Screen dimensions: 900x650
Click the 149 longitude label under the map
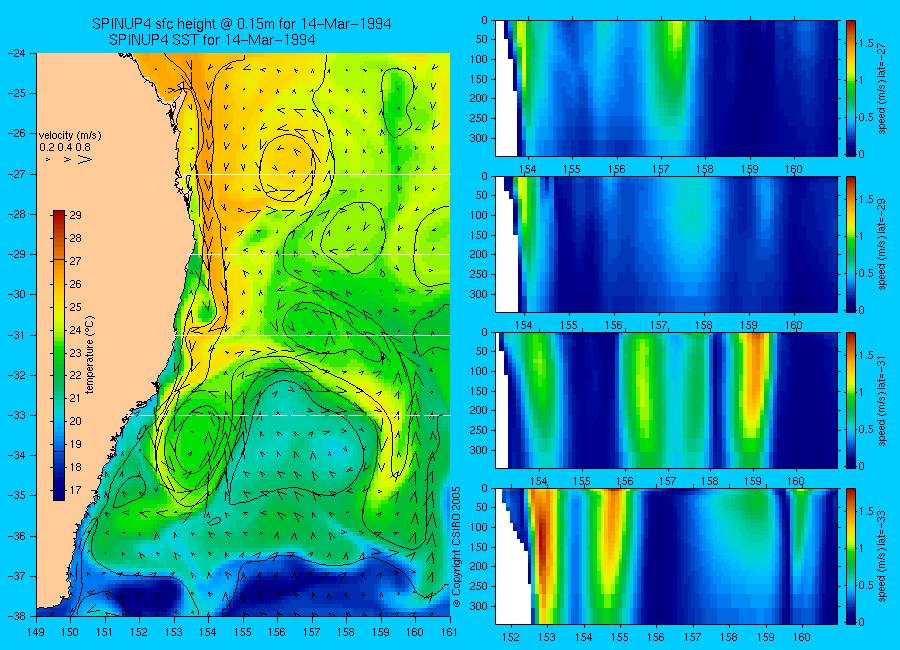pos(36,632)
